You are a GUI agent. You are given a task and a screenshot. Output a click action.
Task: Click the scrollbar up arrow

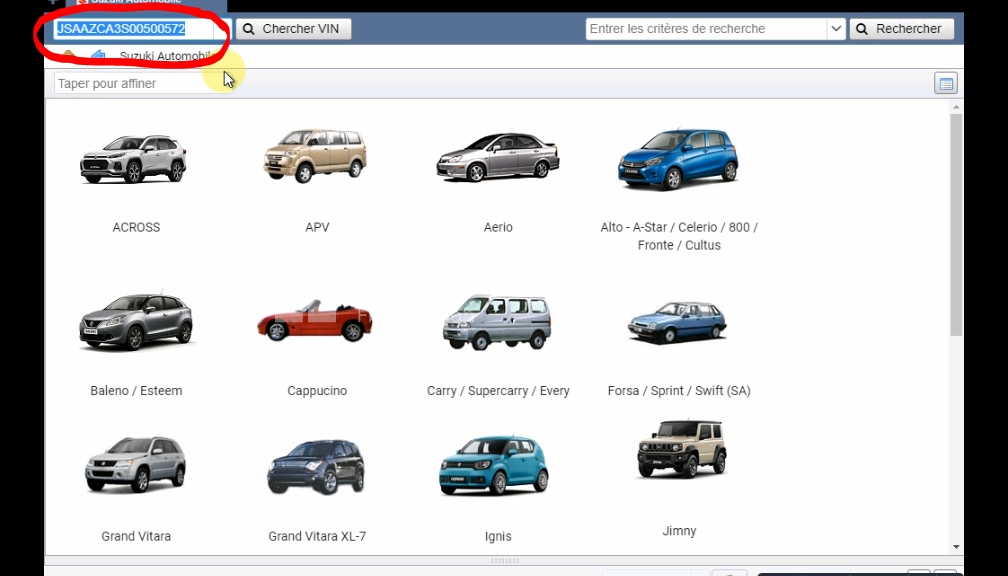(x=956, y=107)
